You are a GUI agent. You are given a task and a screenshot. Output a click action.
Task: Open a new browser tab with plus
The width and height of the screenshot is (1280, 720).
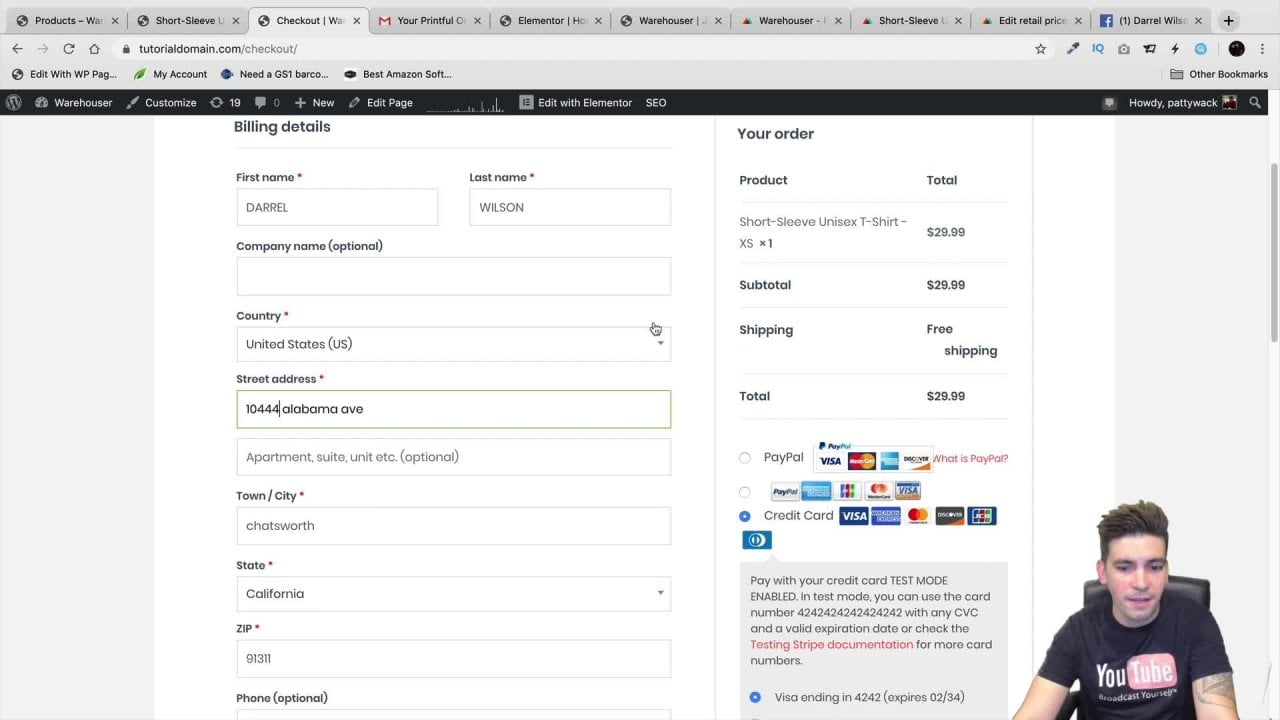pos(1228,20)
